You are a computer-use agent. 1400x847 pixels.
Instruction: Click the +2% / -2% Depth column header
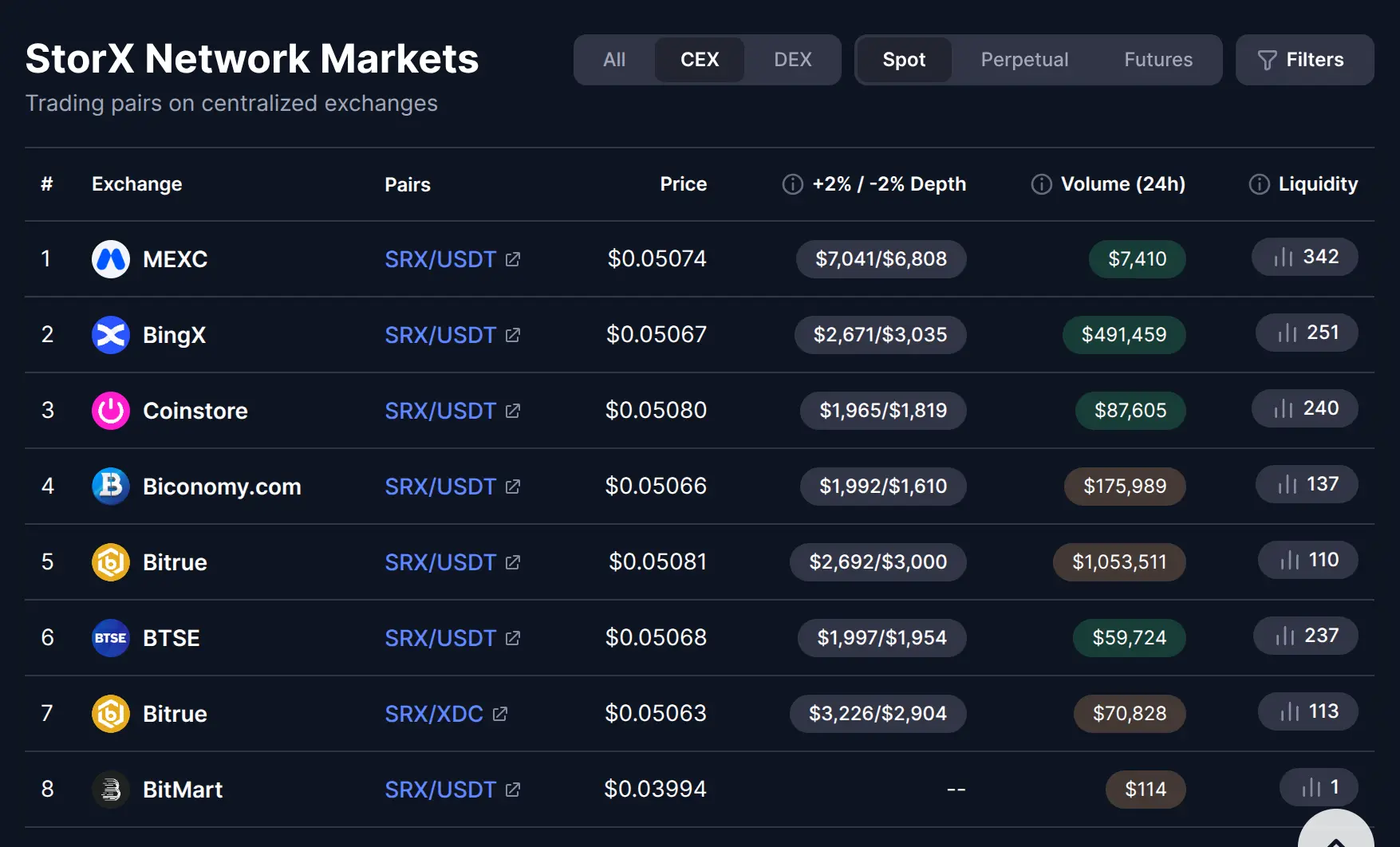point(889,184)
